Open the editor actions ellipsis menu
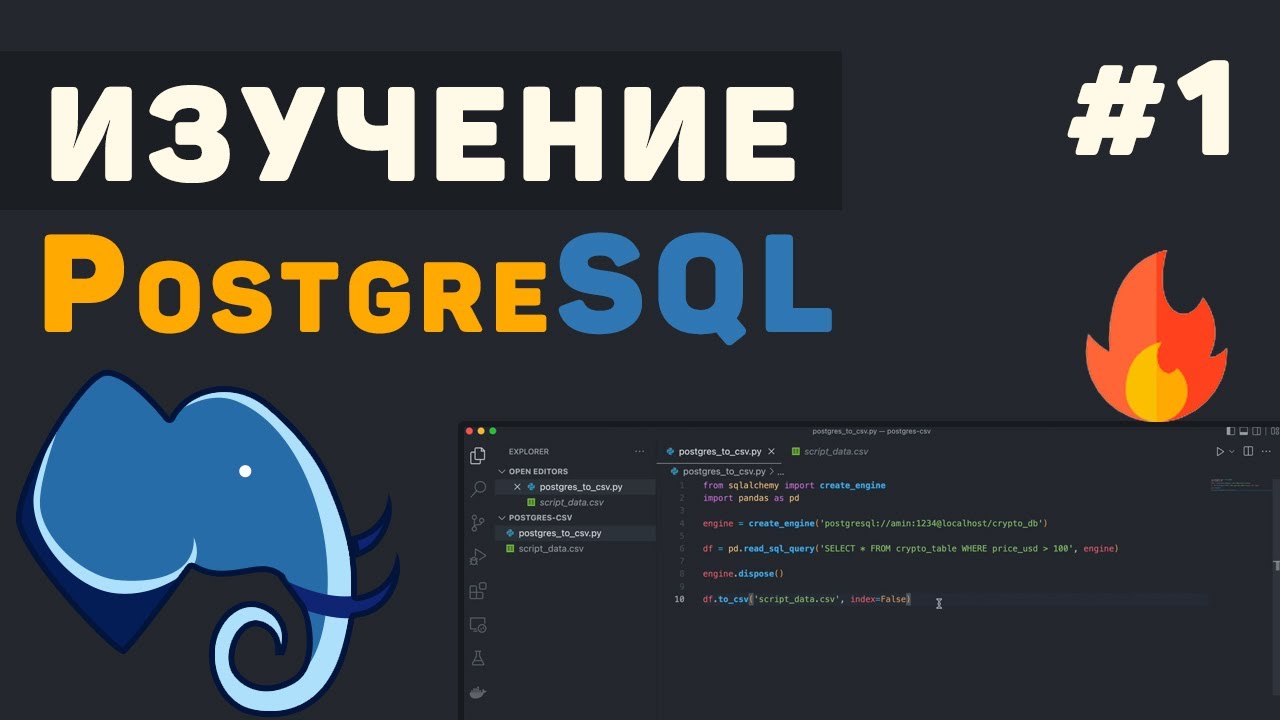This screenshot has width=1280, height=720. [1267, 451]
